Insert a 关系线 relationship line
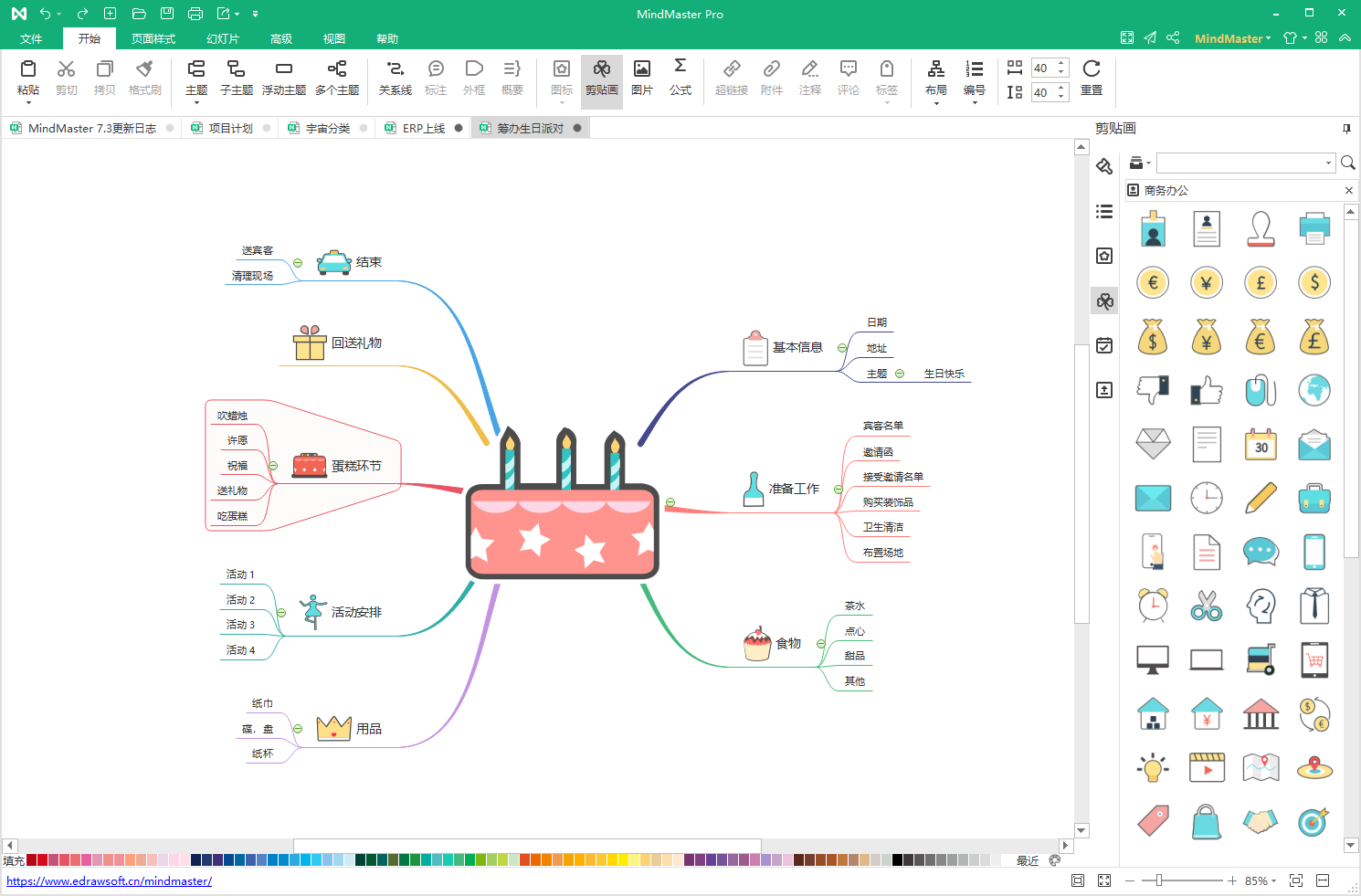The height and width of the screenshot is (896, 1361). point(396,79)
